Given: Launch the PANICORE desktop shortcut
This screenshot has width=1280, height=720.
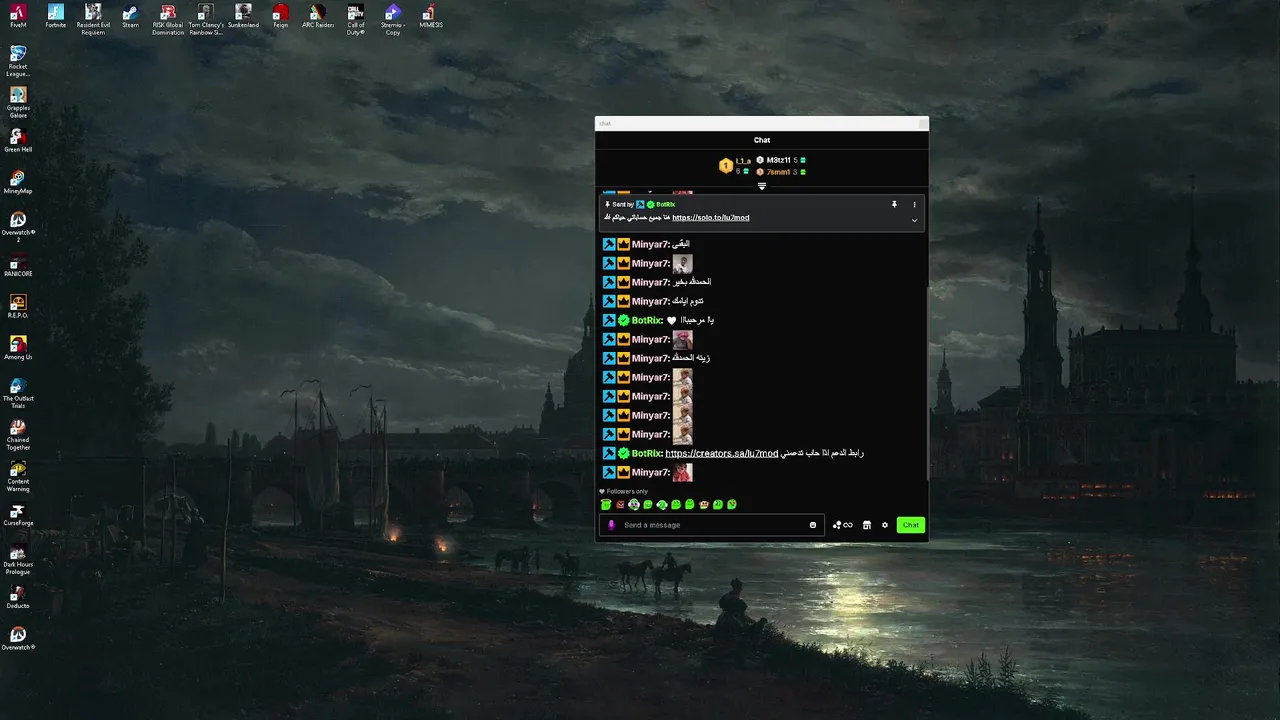Looking at the screenshot, I should pyautogui.click(x=18, y=265).
